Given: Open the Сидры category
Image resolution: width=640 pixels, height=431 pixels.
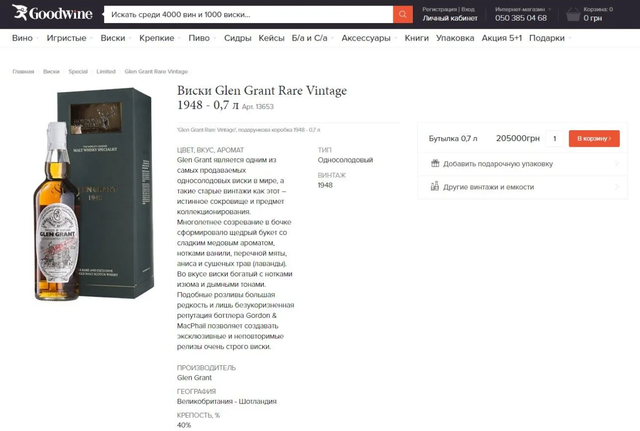Looking at the screenshot, I should pos(238,38).
